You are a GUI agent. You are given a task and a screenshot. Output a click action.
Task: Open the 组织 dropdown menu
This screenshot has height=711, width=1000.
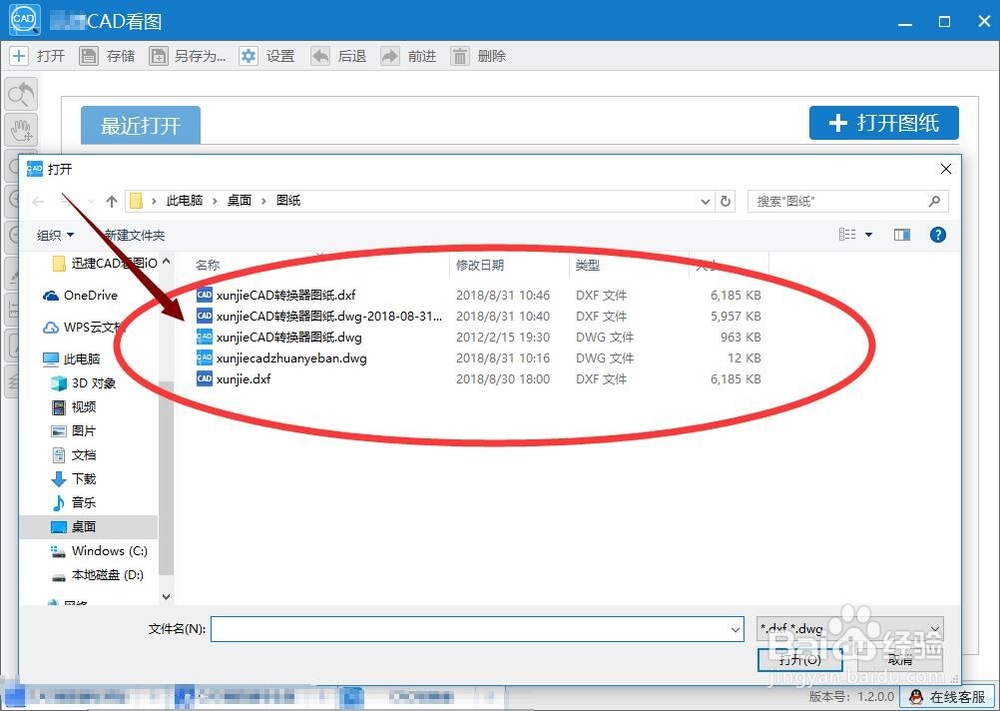(x=55, y=235)
